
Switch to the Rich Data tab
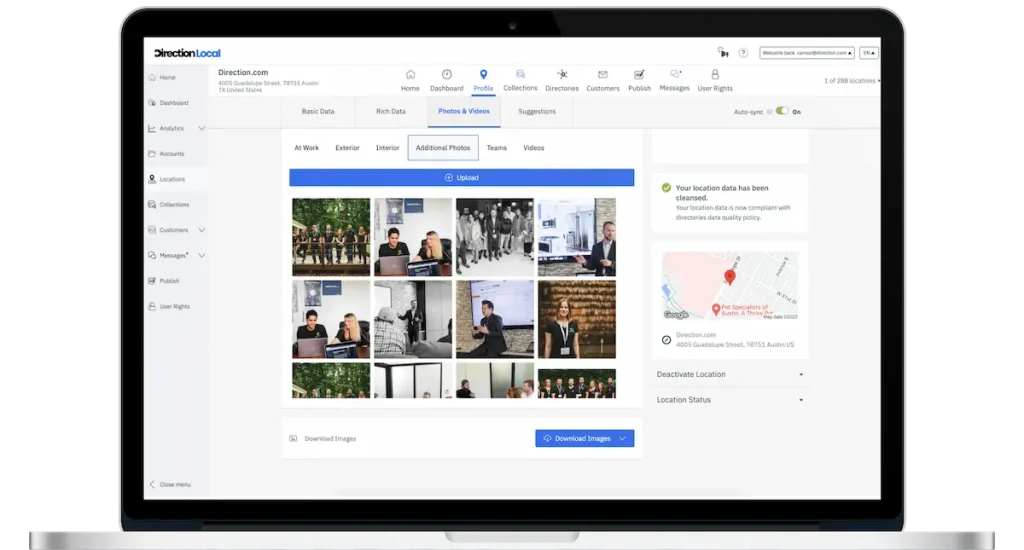[390, 111]
